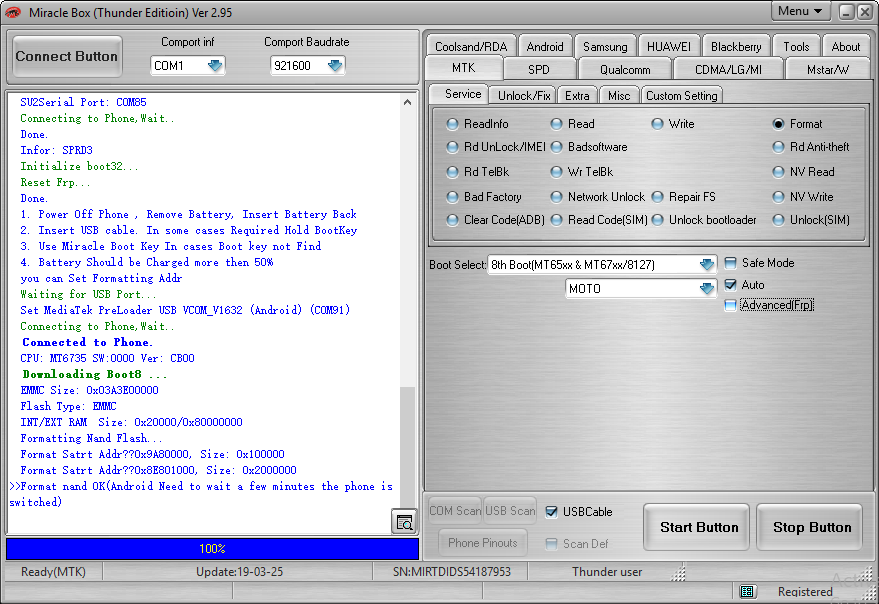The width and height of the screenshot is (879, 604).
Task: Switch to the Qualcomm tab
Action: click(625, 70)
